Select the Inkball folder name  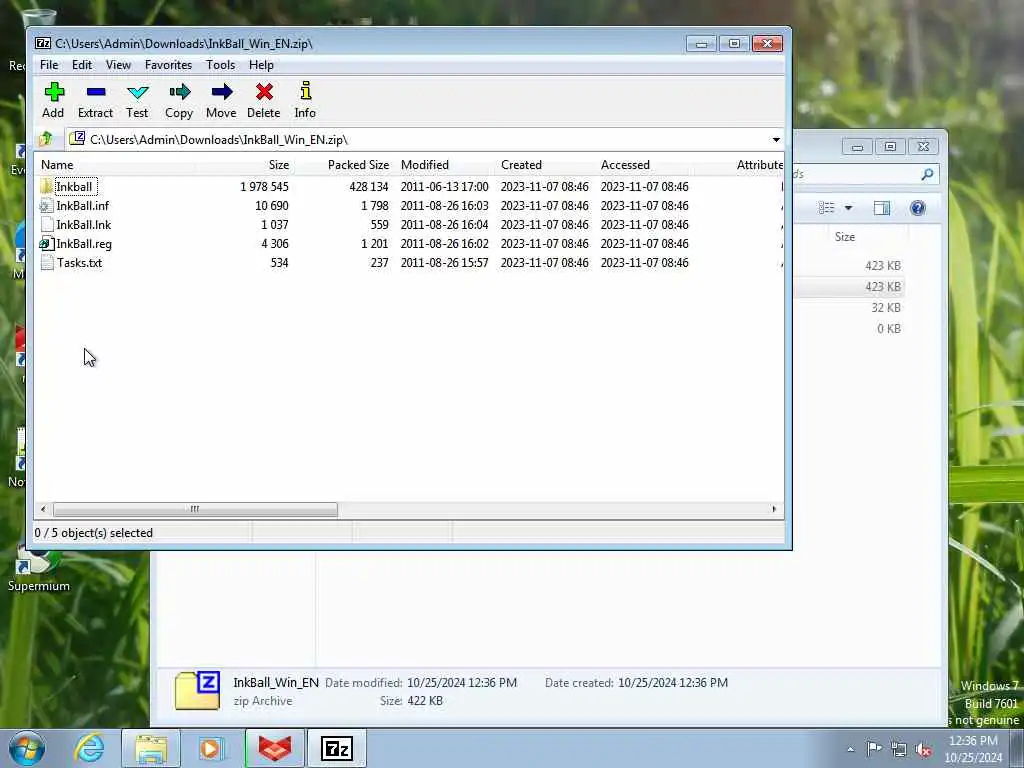point(74,187)
